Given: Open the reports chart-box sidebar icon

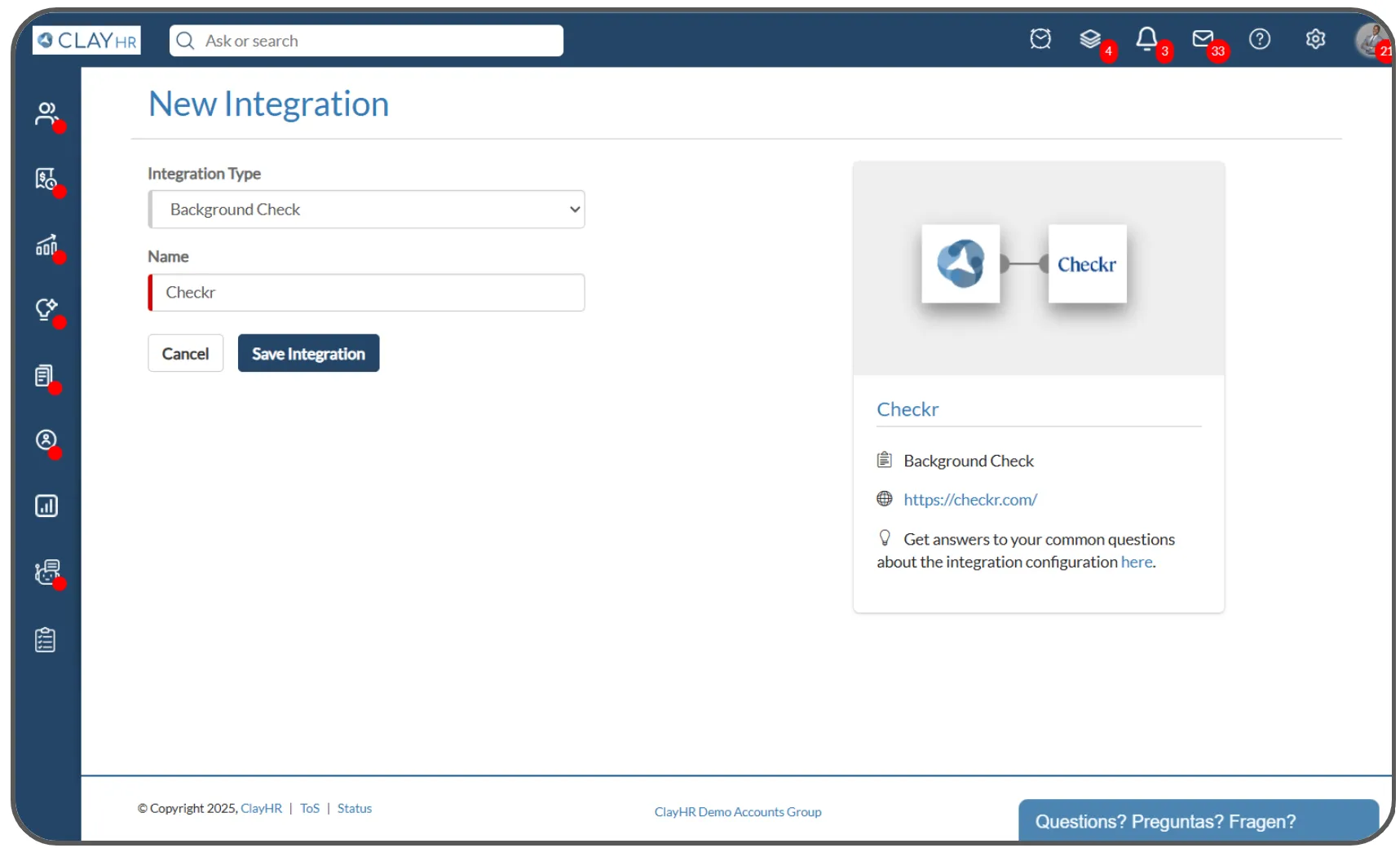Looking at the screenshot, I should pyautogui.click(x=46, y=506).
